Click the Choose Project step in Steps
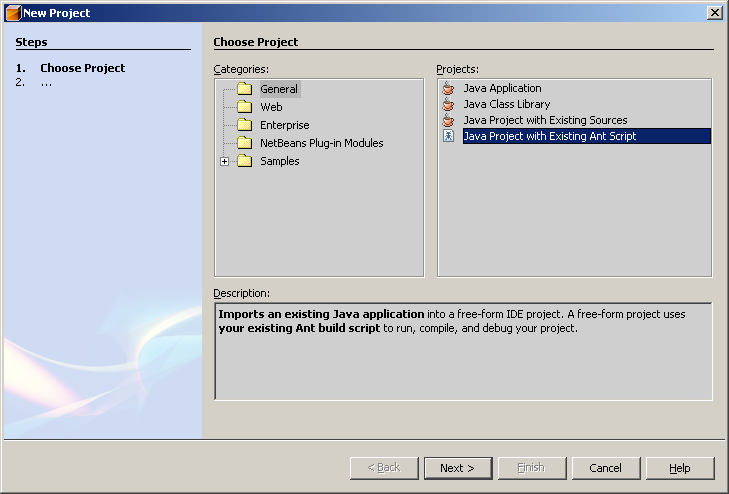 pos(82,68)
